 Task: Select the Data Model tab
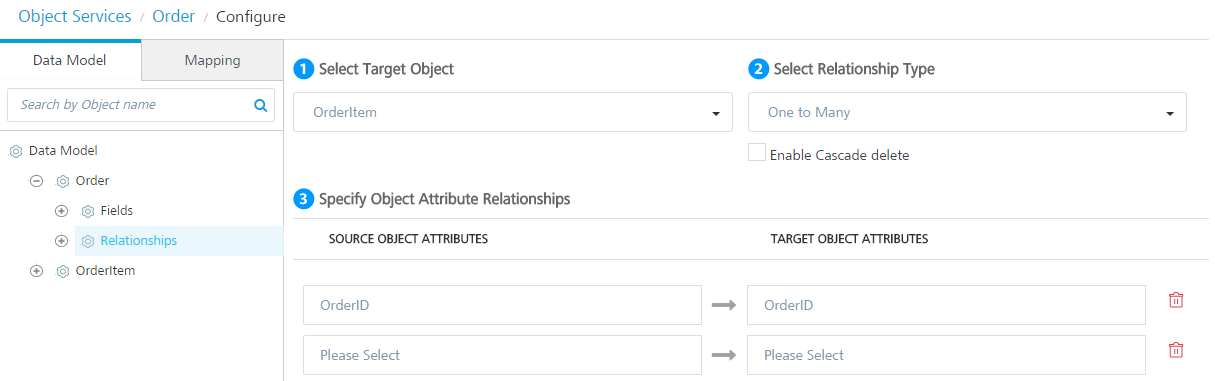(x=70, y=60)
